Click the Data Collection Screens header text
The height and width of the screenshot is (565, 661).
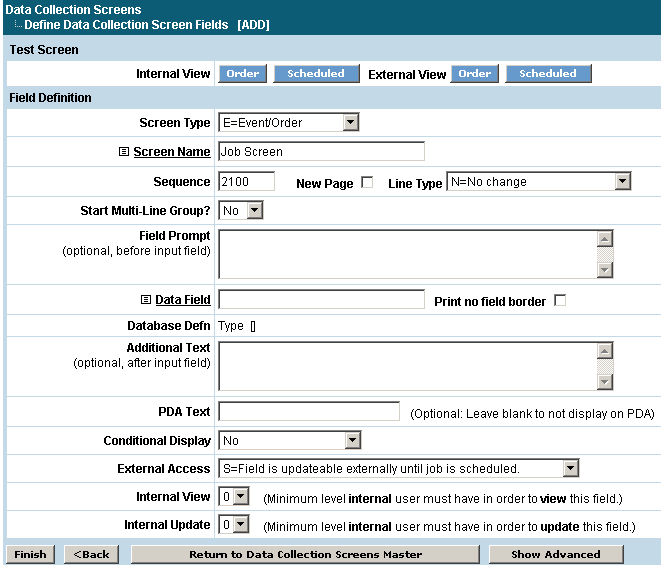[x=73, y=9]
